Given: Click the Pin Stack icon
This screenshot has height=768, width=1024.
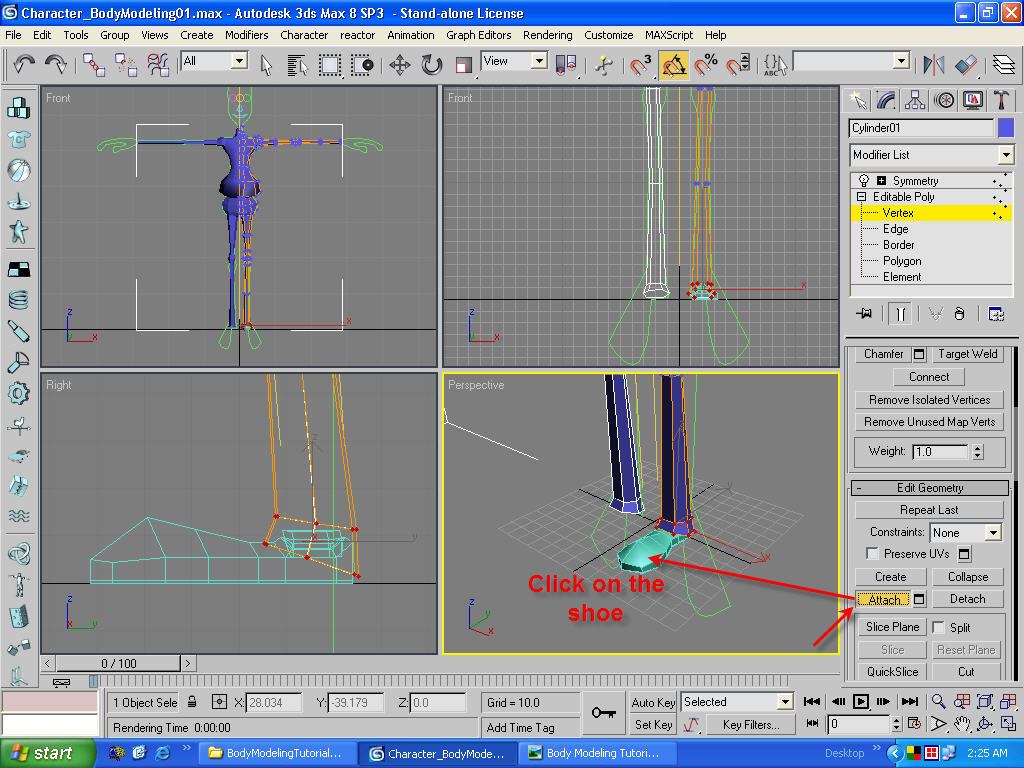Looking at the screenshot, I should (864, 314).
